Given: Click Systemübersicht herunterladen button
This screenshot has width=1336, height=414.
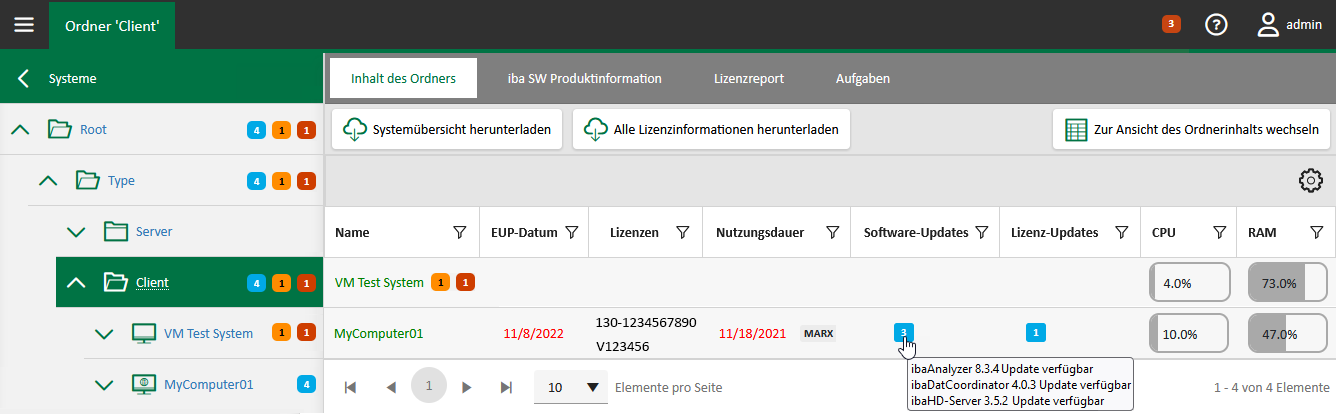Looking at the screenshot, I should 447,130.
